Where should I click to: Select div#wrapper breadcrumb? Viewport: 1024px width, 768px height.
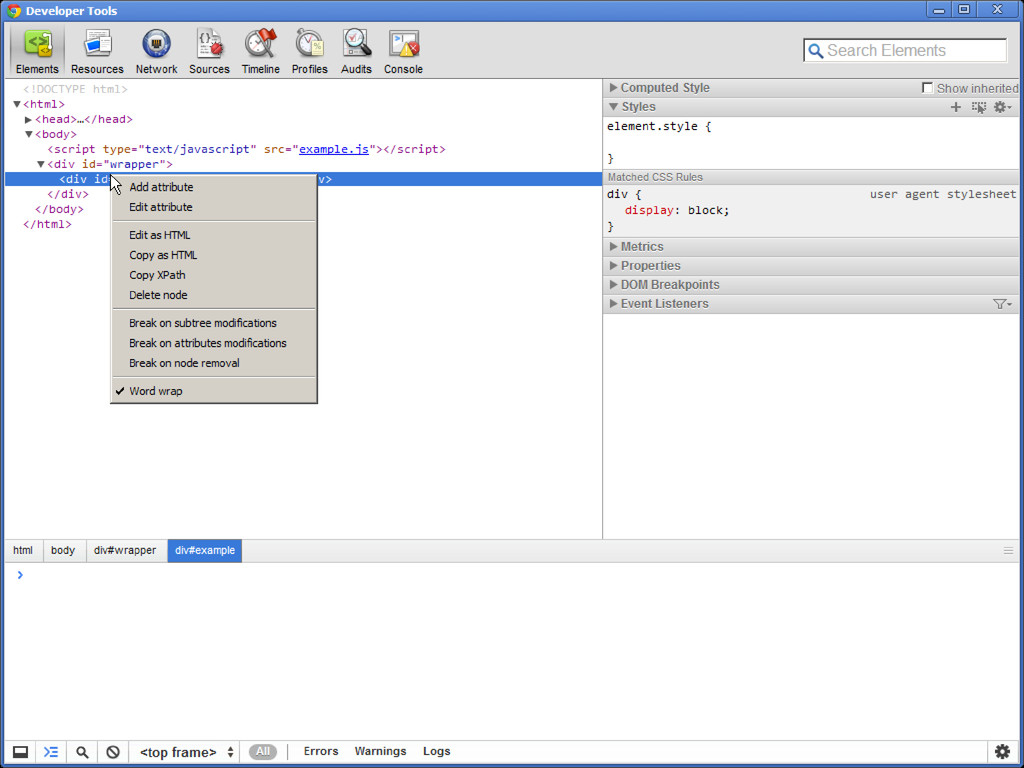pos(125,551)
